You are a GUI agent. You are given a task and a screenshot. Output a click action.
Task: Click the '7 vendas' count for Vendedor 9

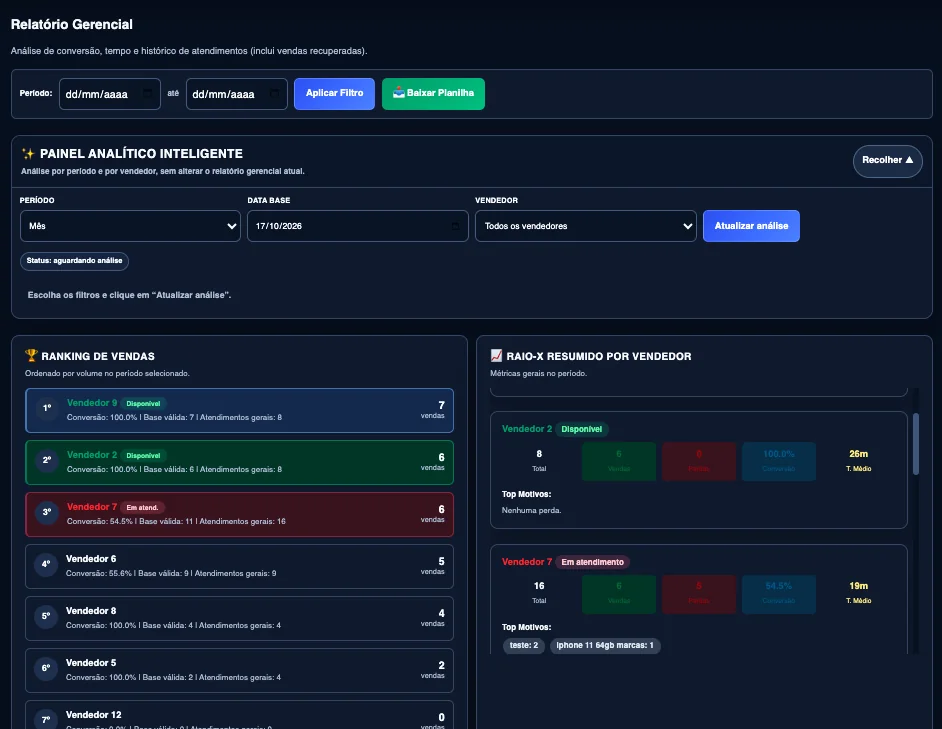[x=433, y=409]
